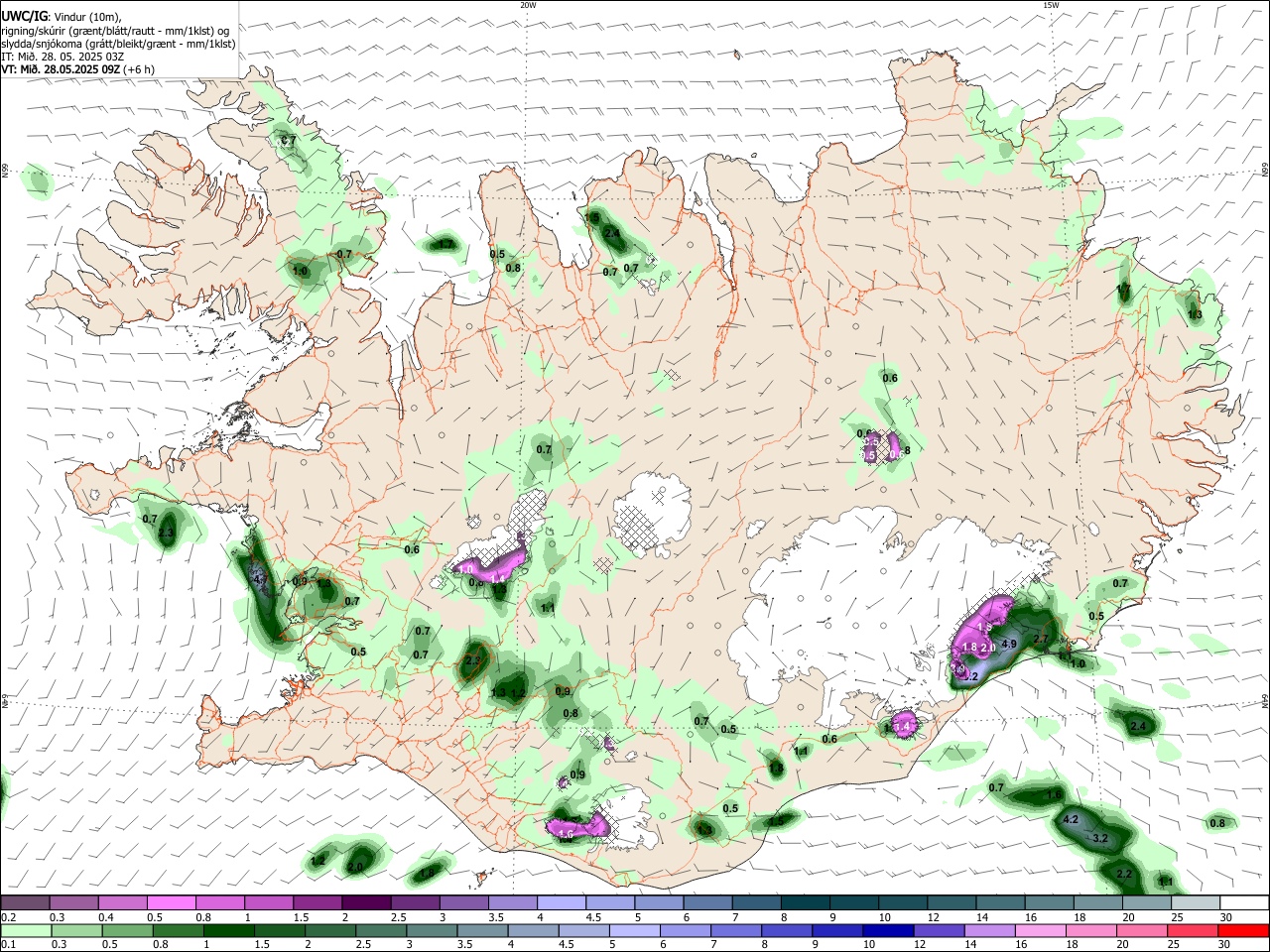Click the "20W" longitude label
The image size is (1270, 952).
tap(528, 5)
